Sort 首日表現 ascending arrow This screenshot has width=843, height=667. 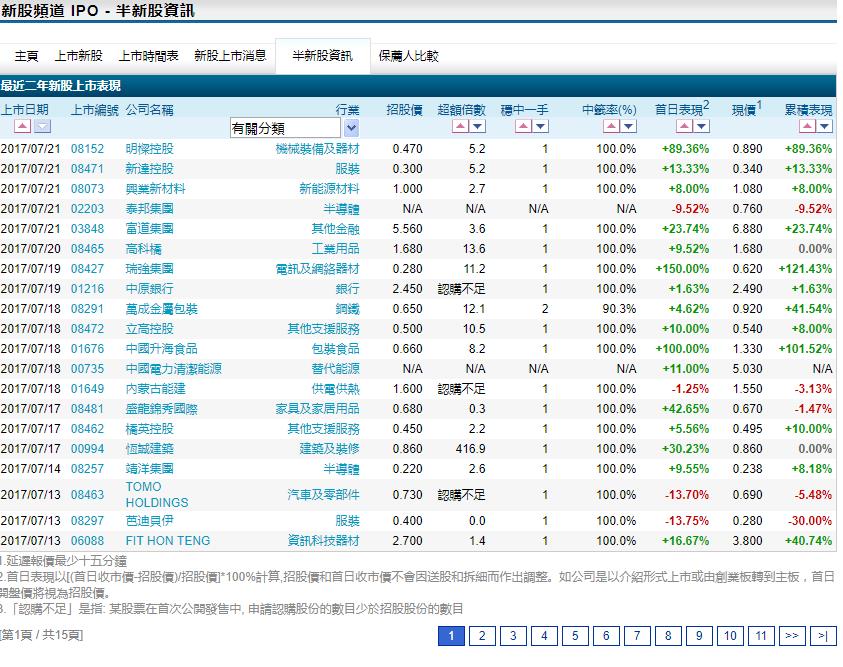[684, 126]
